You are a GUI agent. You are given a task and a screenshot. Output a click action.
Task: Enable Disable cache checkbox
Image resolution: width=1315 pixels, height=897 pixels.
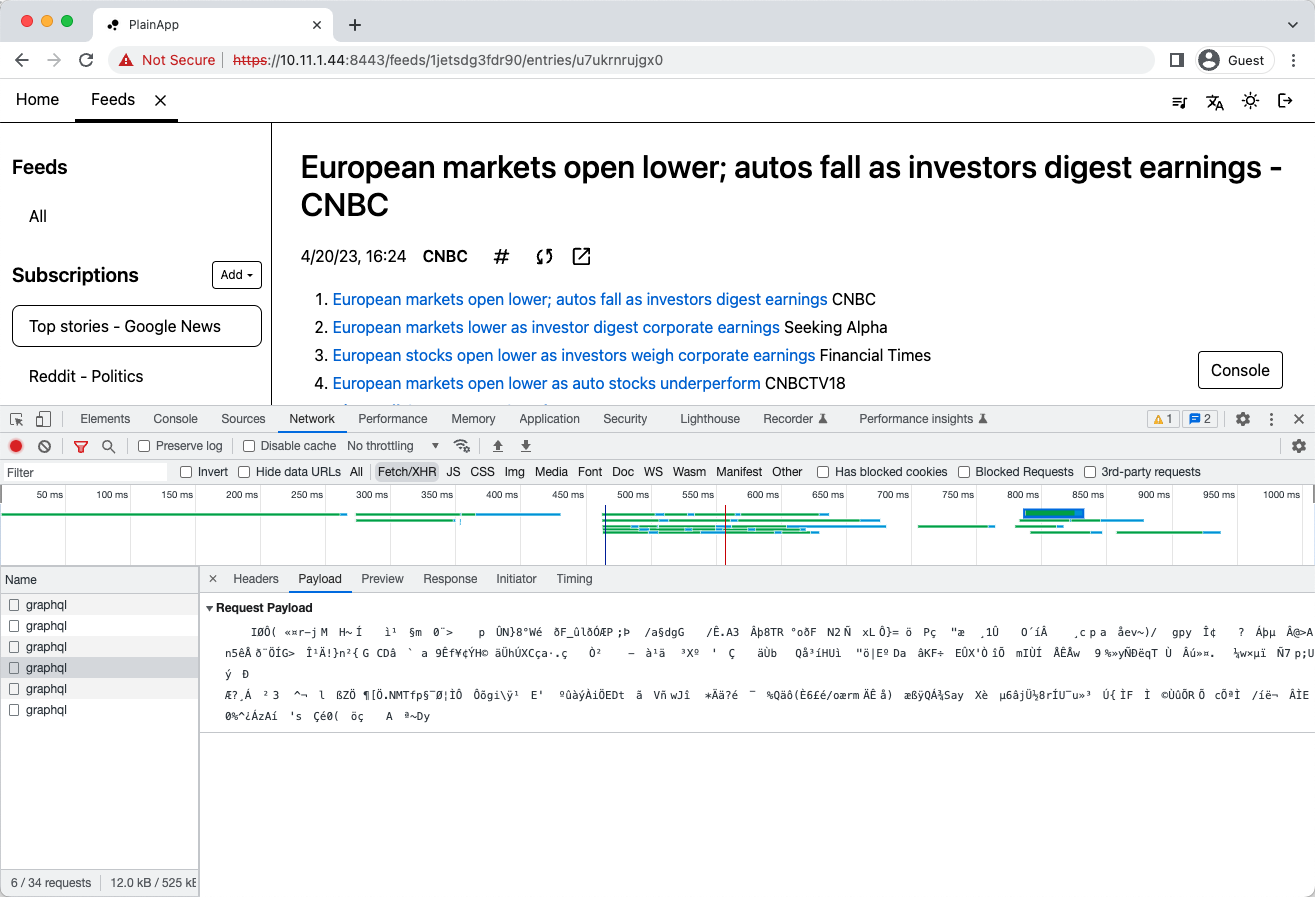249,446
